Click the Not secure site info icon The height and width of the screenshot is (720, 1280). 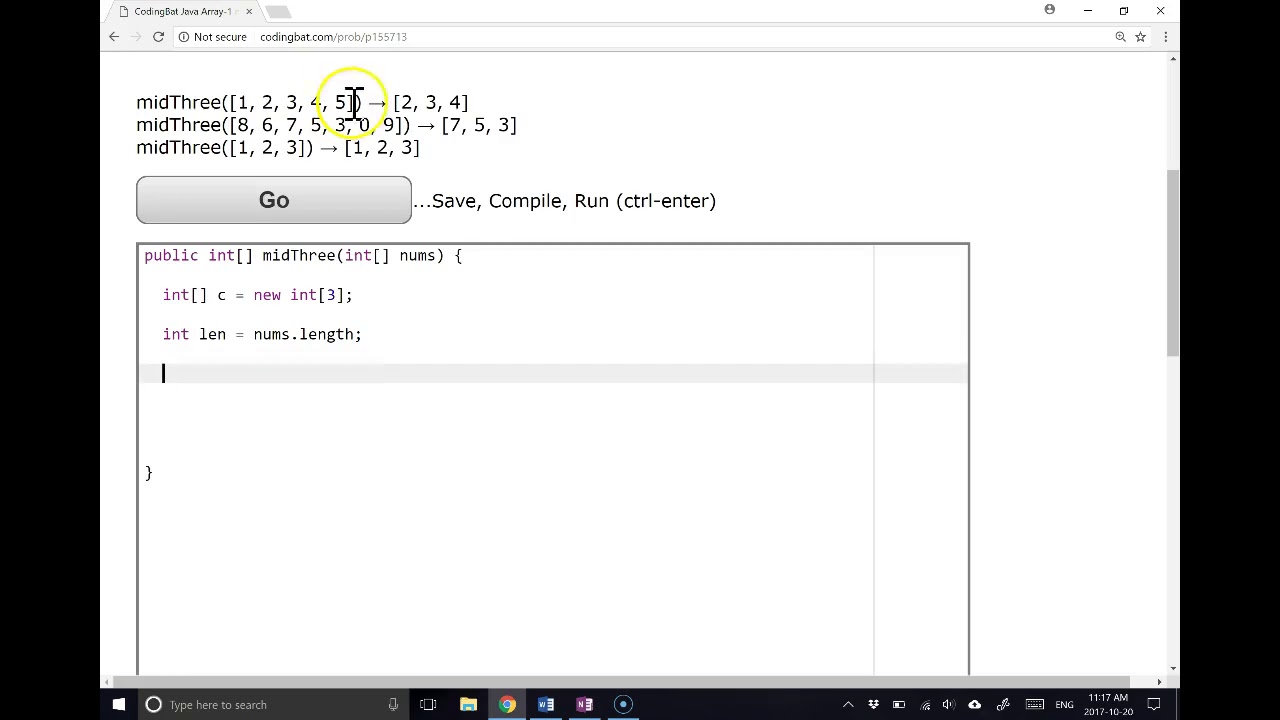183,37
